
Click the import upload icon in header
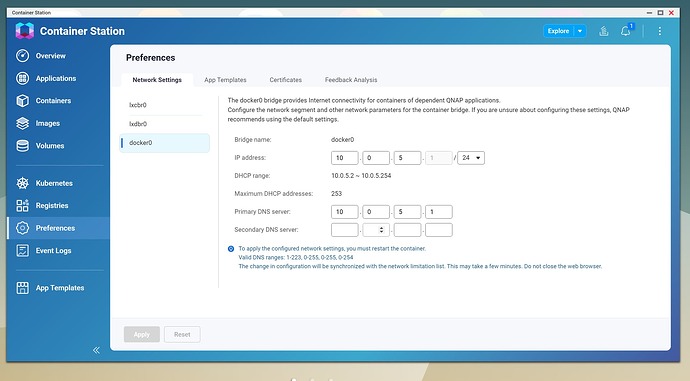pos(604,31)
